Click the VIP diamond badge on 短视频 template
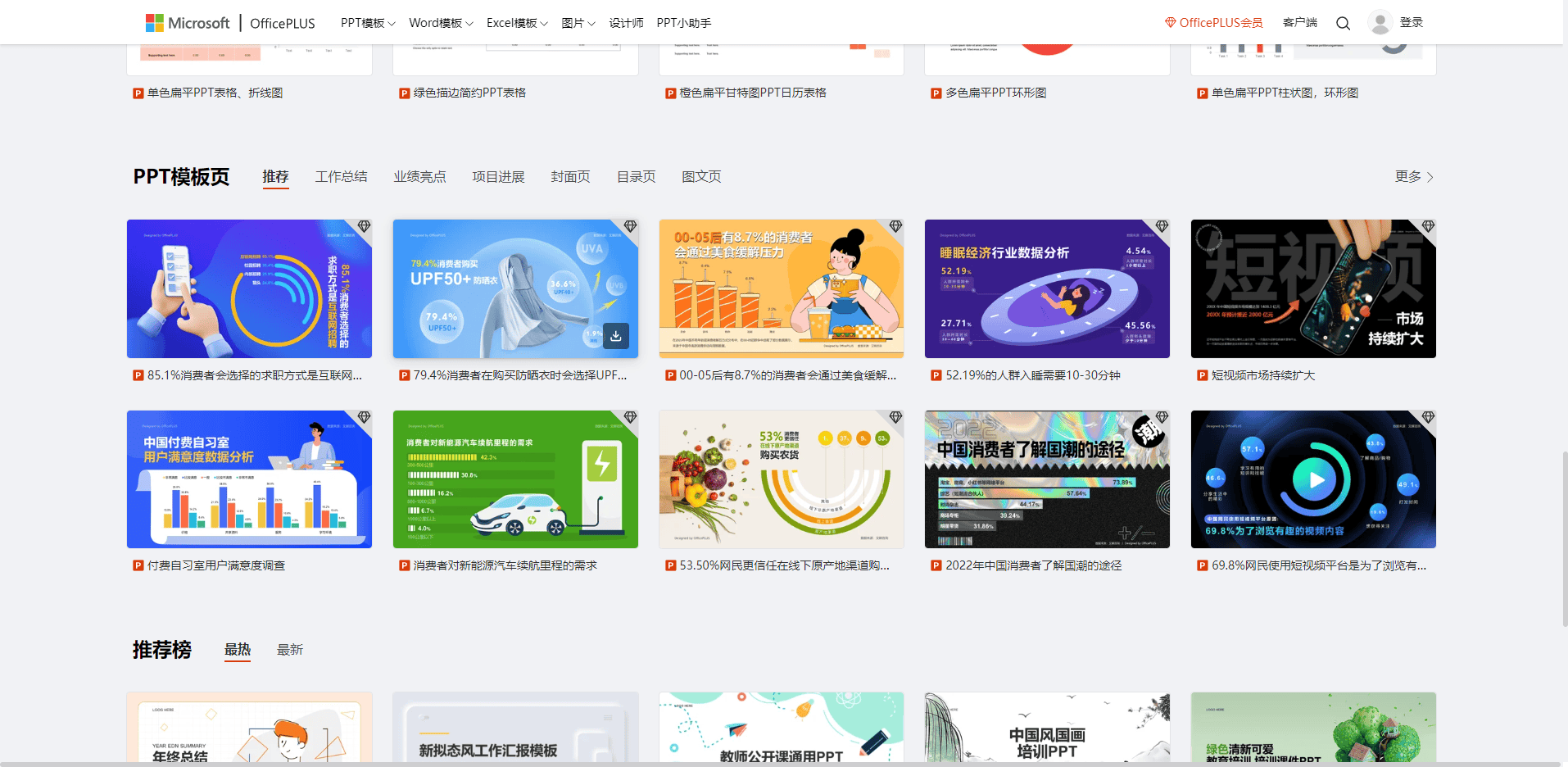The height and width of the screenshot is (767, 1568). point(1427,227)
